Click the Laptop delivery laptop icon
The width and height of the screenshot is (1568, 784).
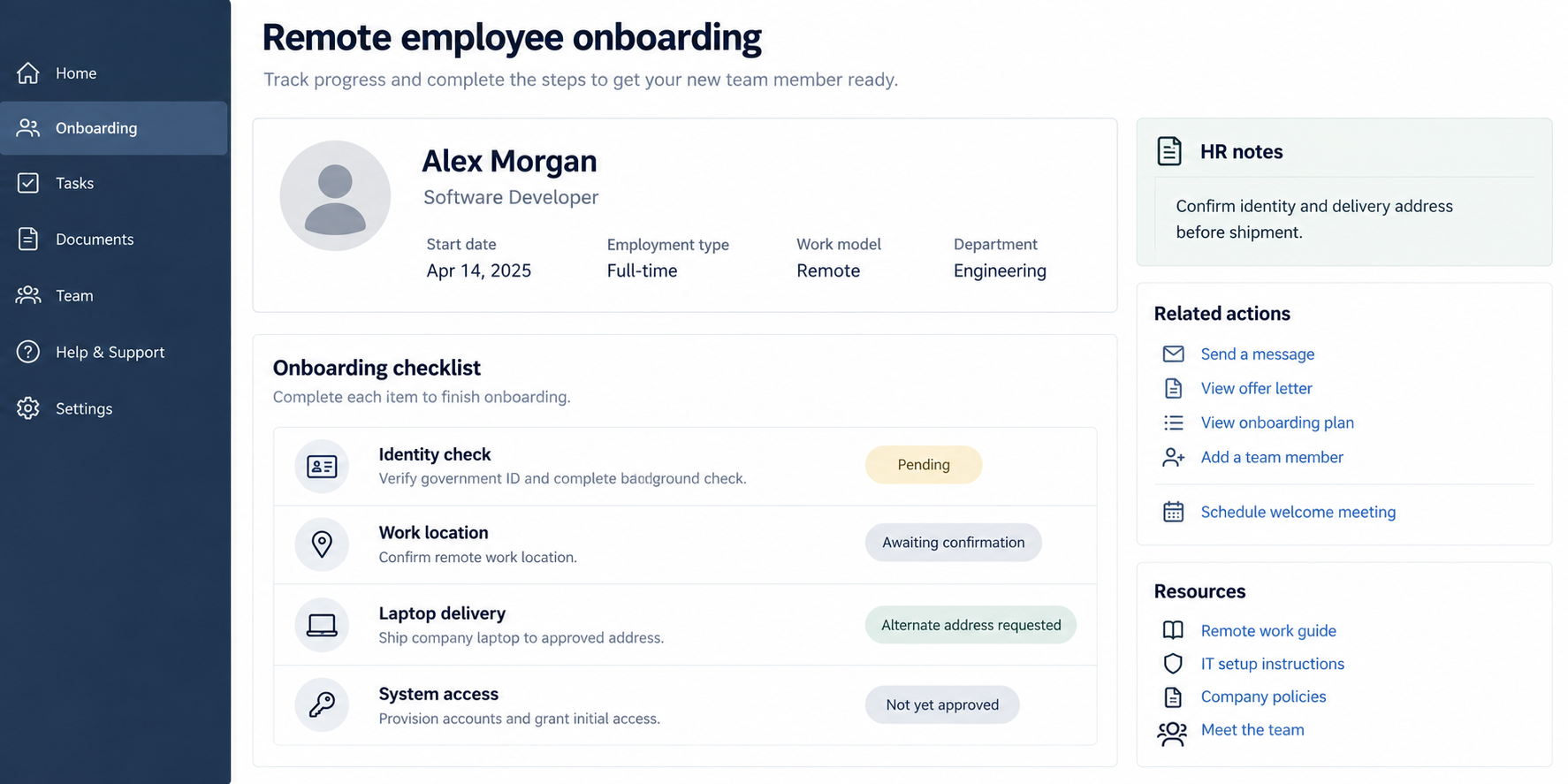point(322,625)
